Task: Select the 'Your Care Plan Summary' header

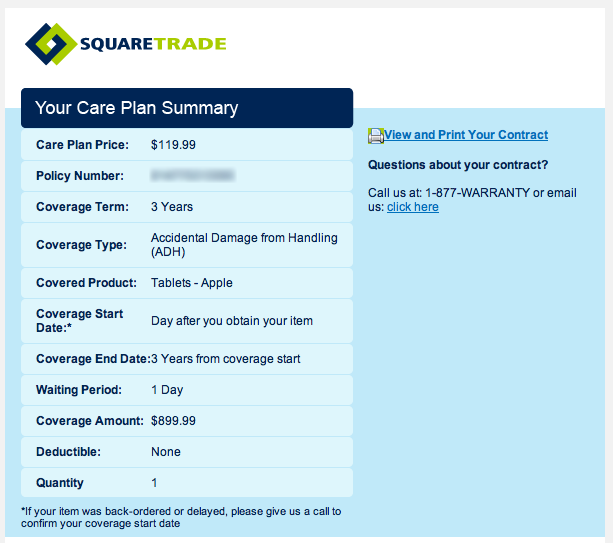Action: [136, 108]
